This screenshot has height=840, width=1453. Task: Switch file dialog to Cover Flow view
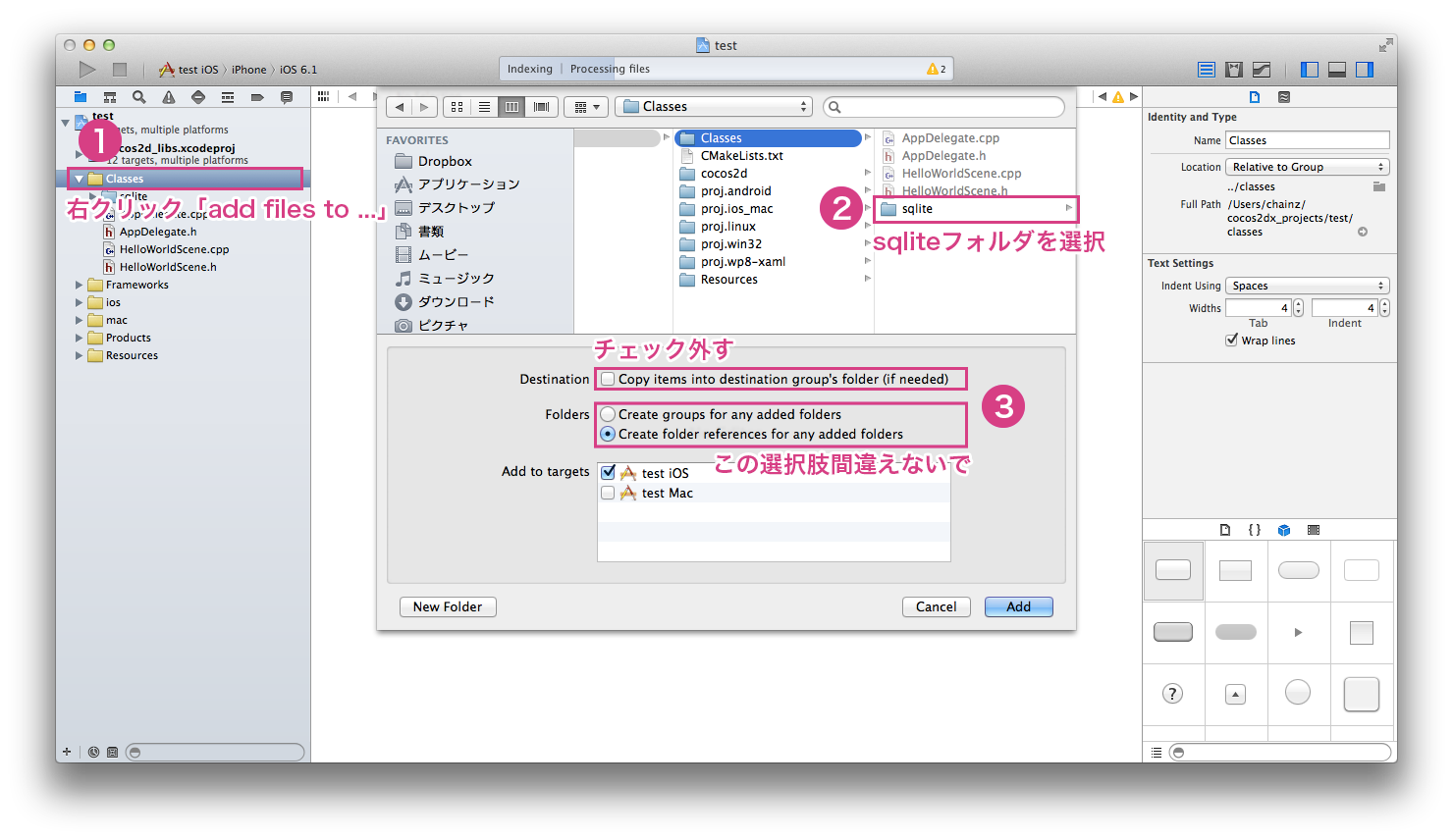542,107
